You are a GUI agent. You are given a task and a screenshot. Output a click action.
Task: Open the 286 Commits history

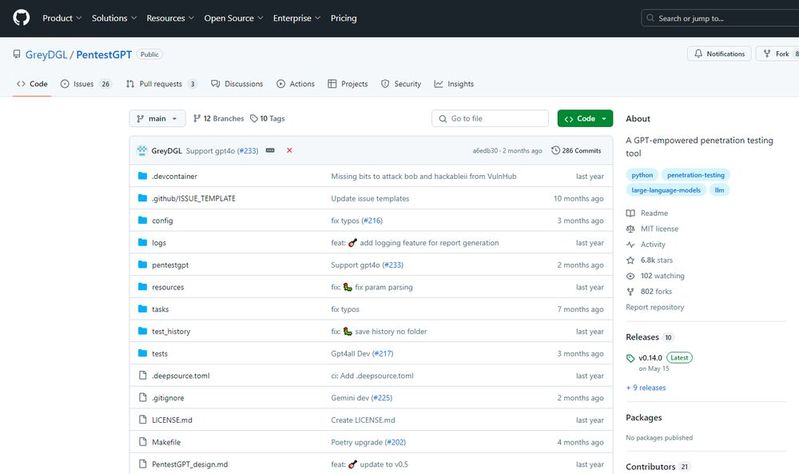click(x=576, y=150)
